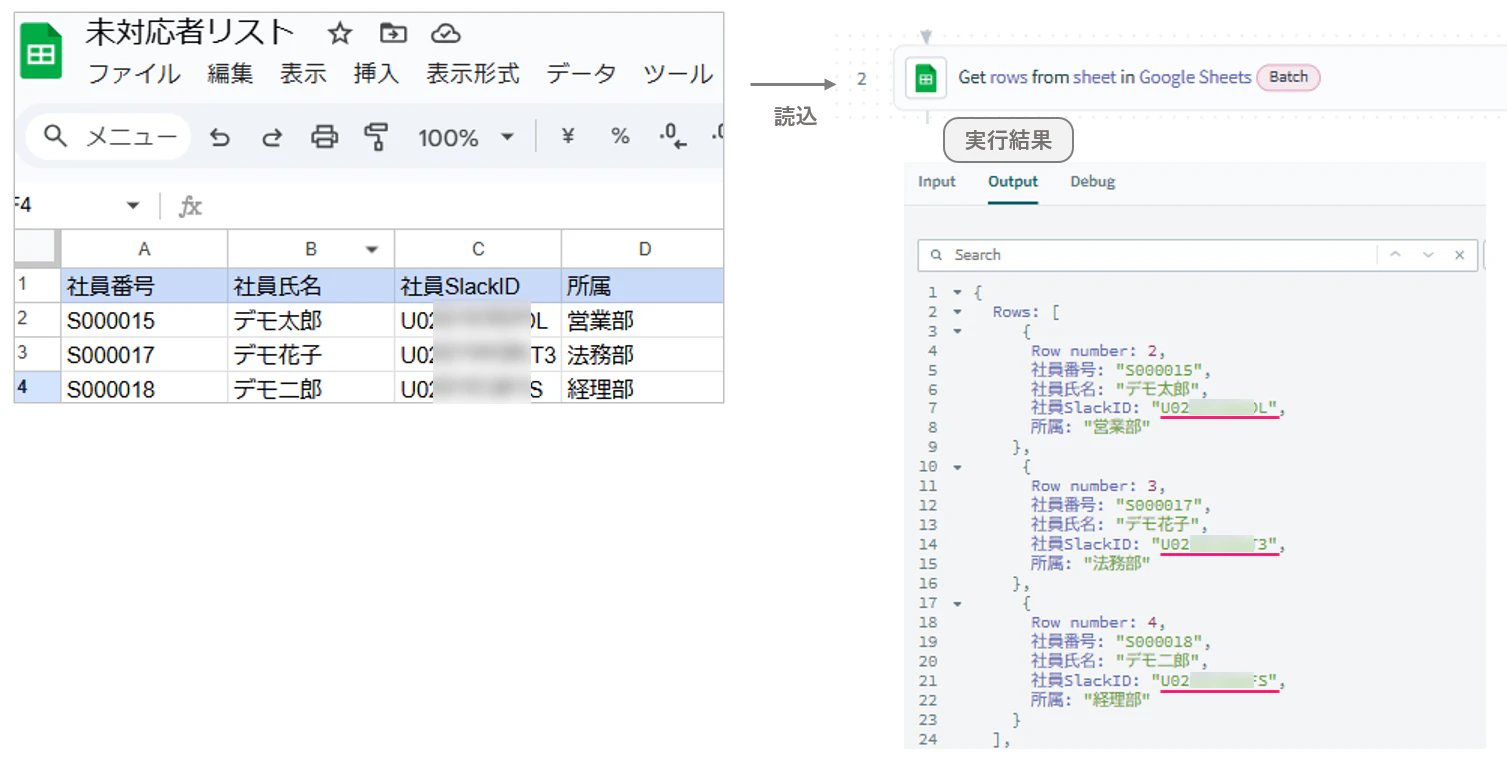
Task: Click the Google Sheets link in step 2
Action: pos(1195,77)
